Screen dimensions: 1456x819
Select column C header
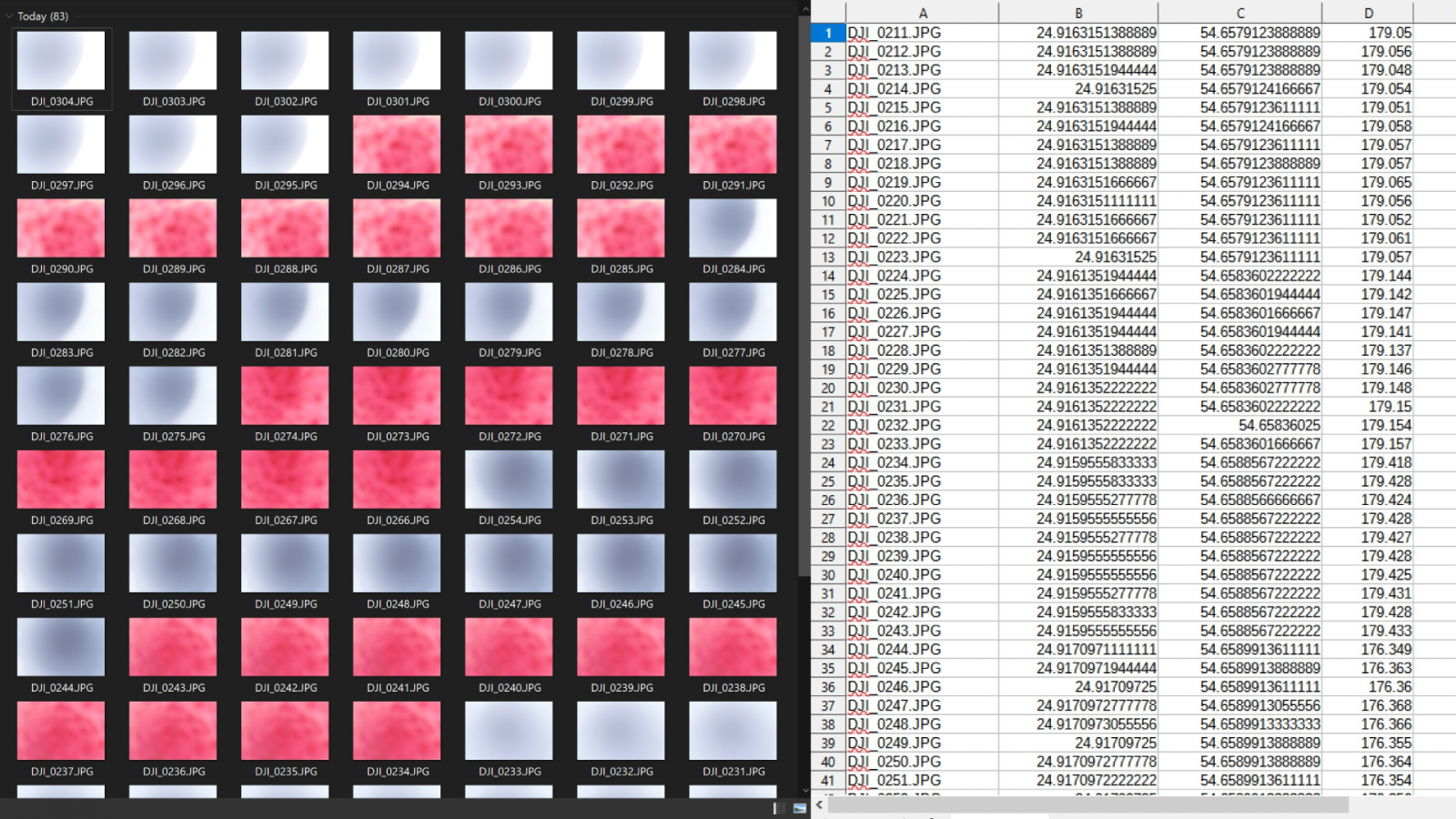coord(1239,13)
